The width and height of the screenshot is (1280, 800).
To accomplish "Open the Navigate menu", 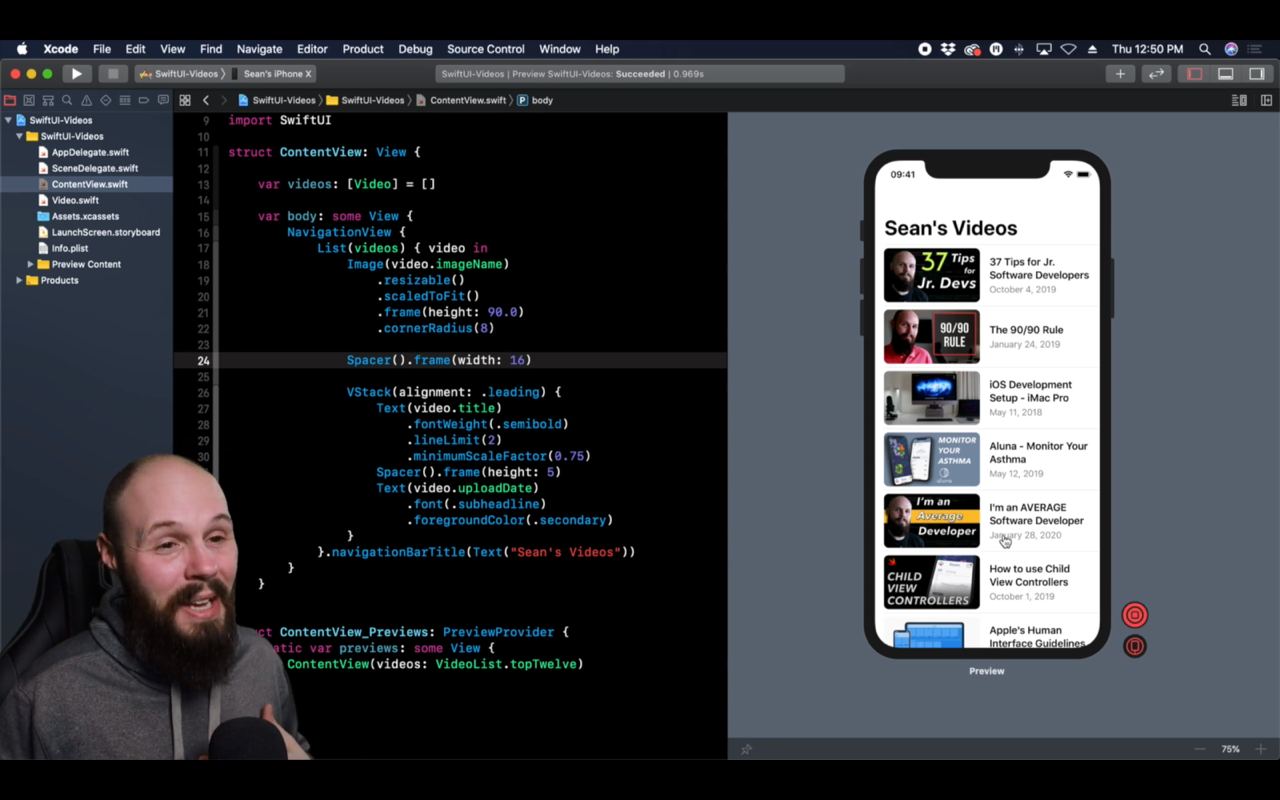I will point(259,49).
